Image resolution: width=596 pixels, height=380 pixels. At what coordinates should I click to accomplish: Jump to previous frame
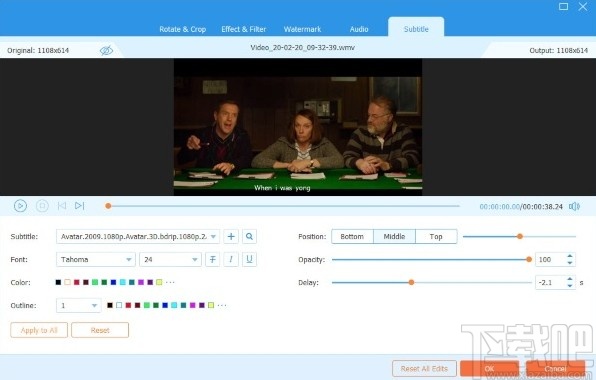(x=62, y=206)
